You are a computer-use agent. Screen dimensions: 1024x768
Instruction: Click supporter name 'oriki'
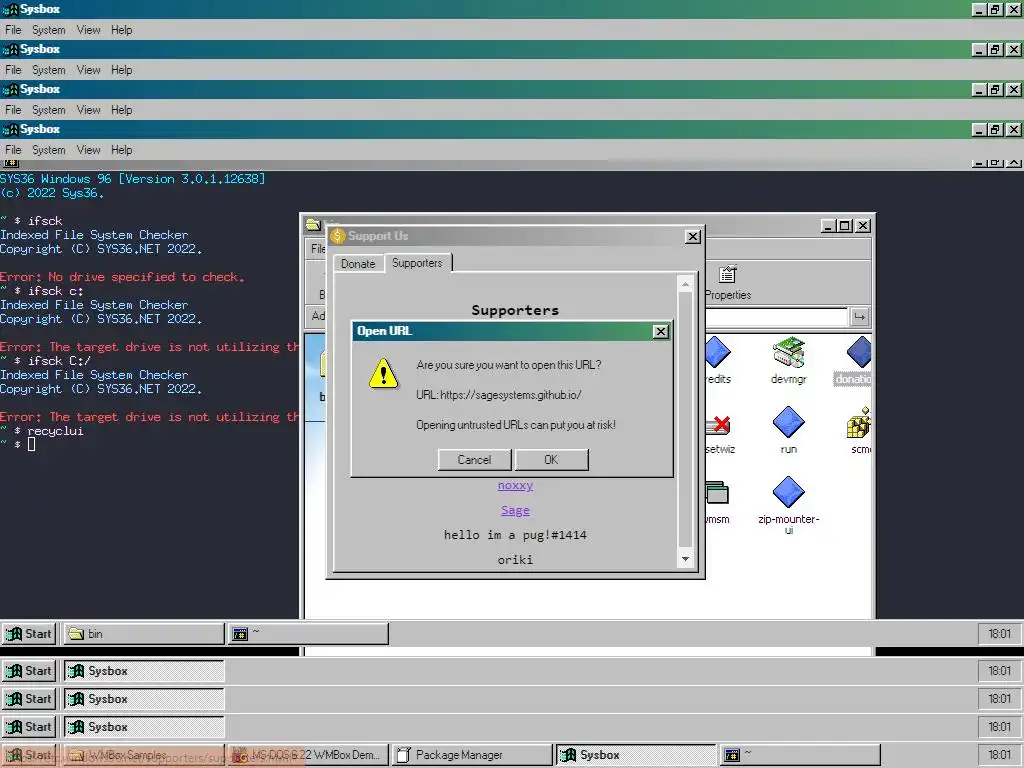pos(515,560)
